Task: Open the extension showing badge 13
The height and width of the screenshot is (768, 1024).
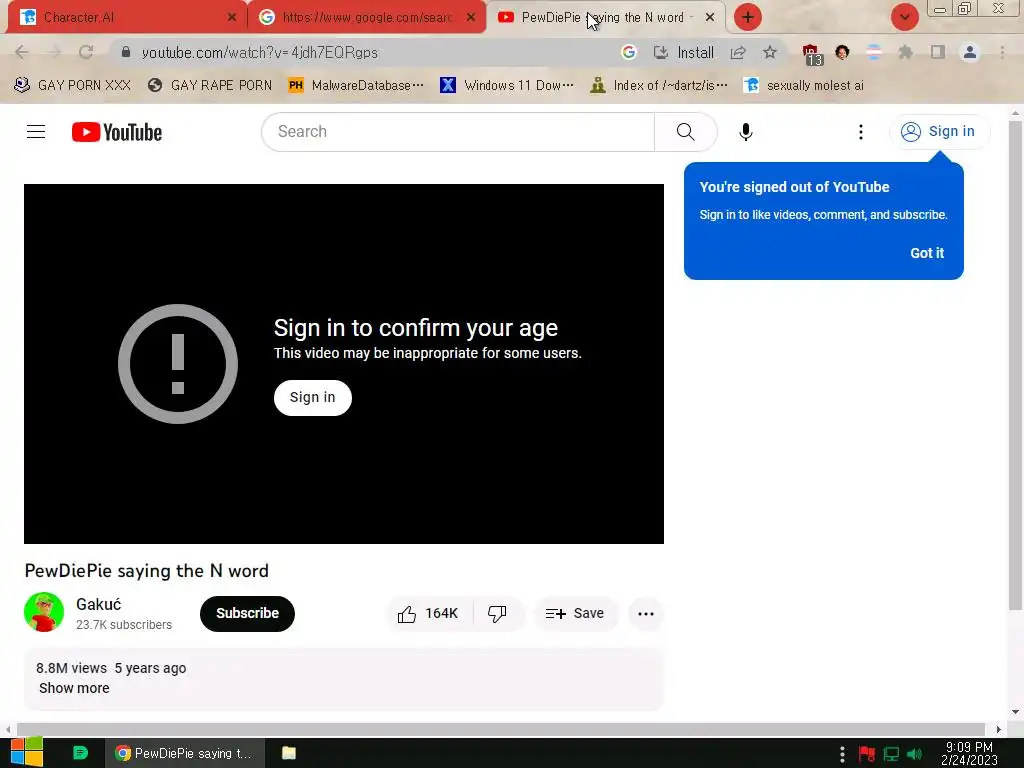Action: (812, 54)
